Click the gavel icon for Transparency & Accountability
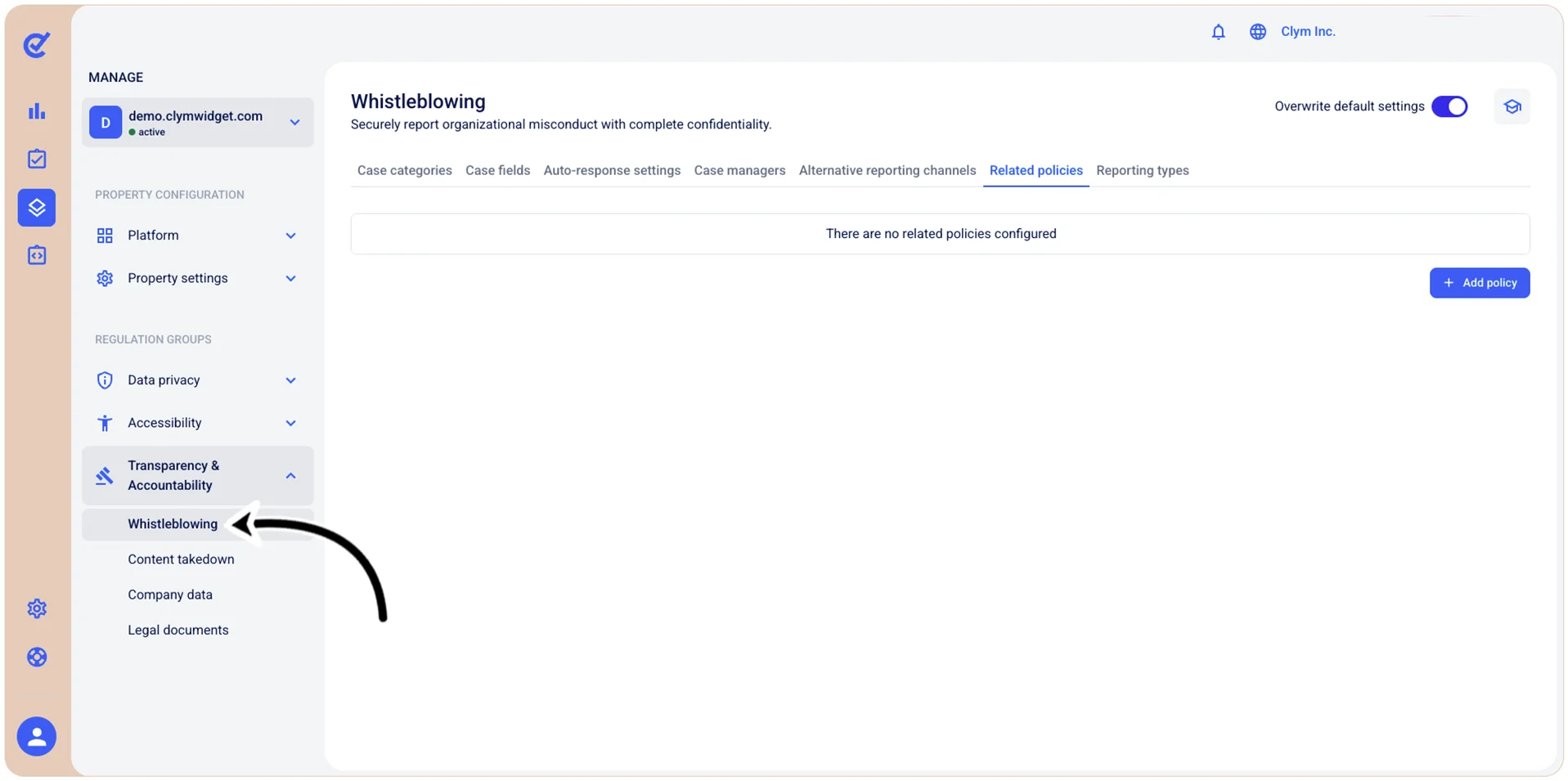 (x=105, y=475)
